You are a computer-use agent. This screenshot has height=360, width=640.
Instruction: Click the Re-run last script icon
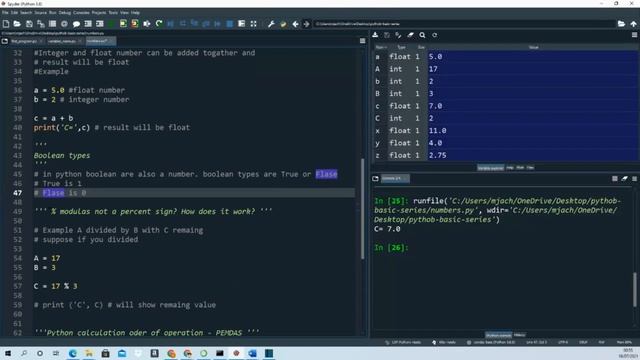pos(159,24)
